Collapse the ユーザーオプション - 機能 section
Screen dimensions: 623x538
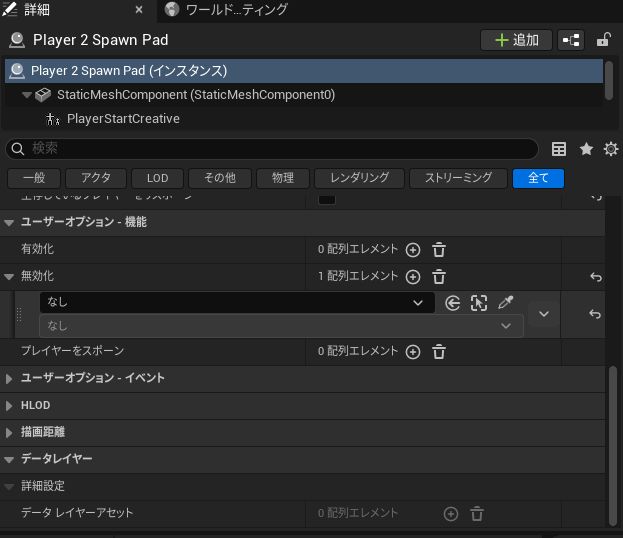click(9, 223)
